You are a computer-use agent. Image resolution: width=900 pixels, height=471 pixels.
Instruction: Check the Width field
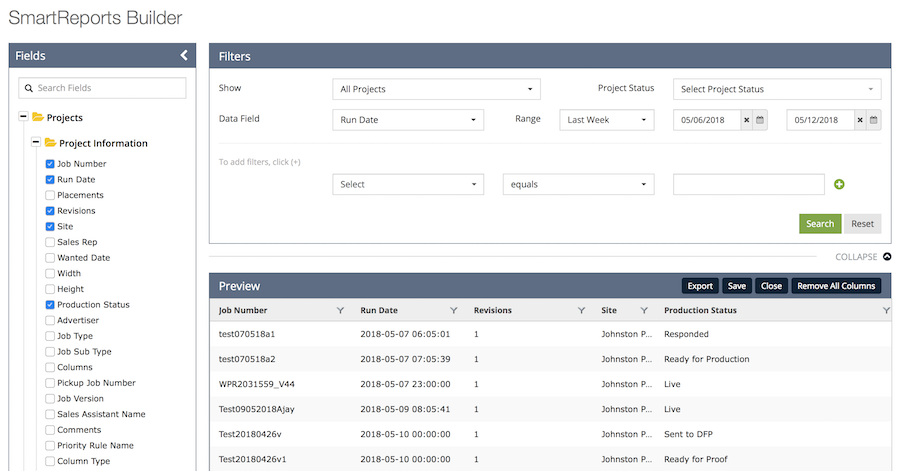(x=50, y=274)
